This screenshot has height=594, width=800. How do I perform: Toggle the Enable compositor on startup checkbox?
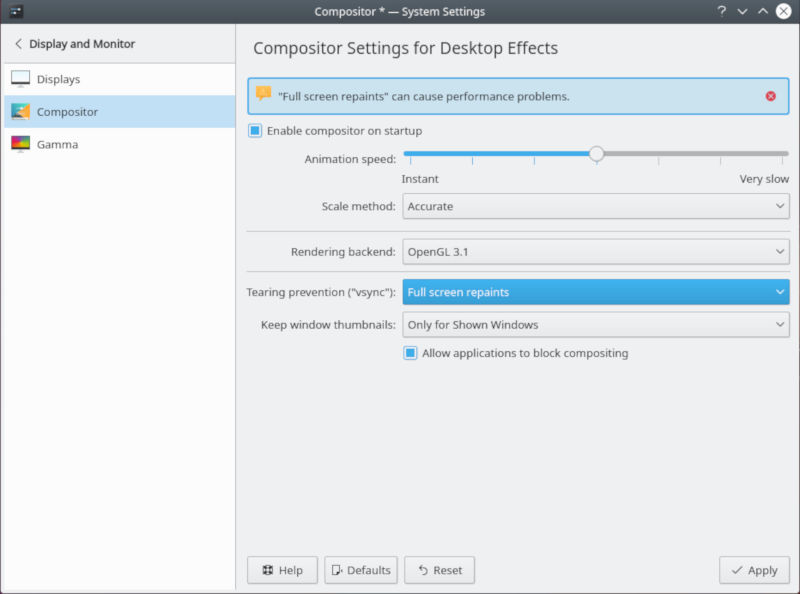(x=255, y=130)
